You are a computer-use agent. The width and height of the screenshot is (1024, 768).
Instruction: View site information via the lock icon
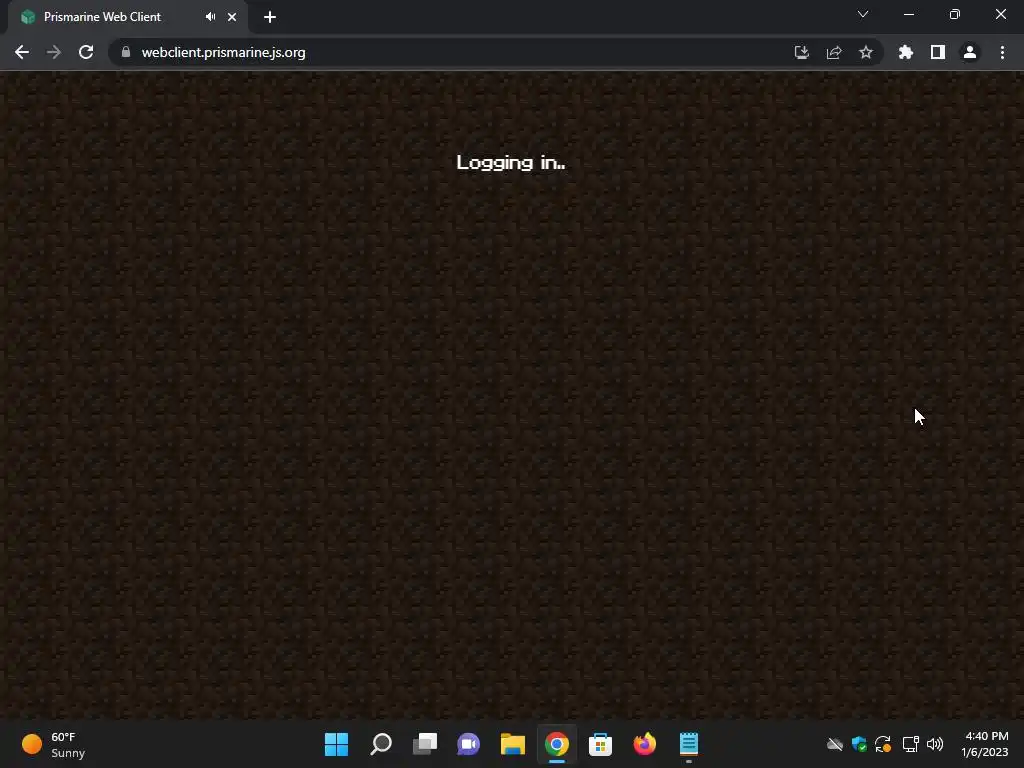(126, 52)
